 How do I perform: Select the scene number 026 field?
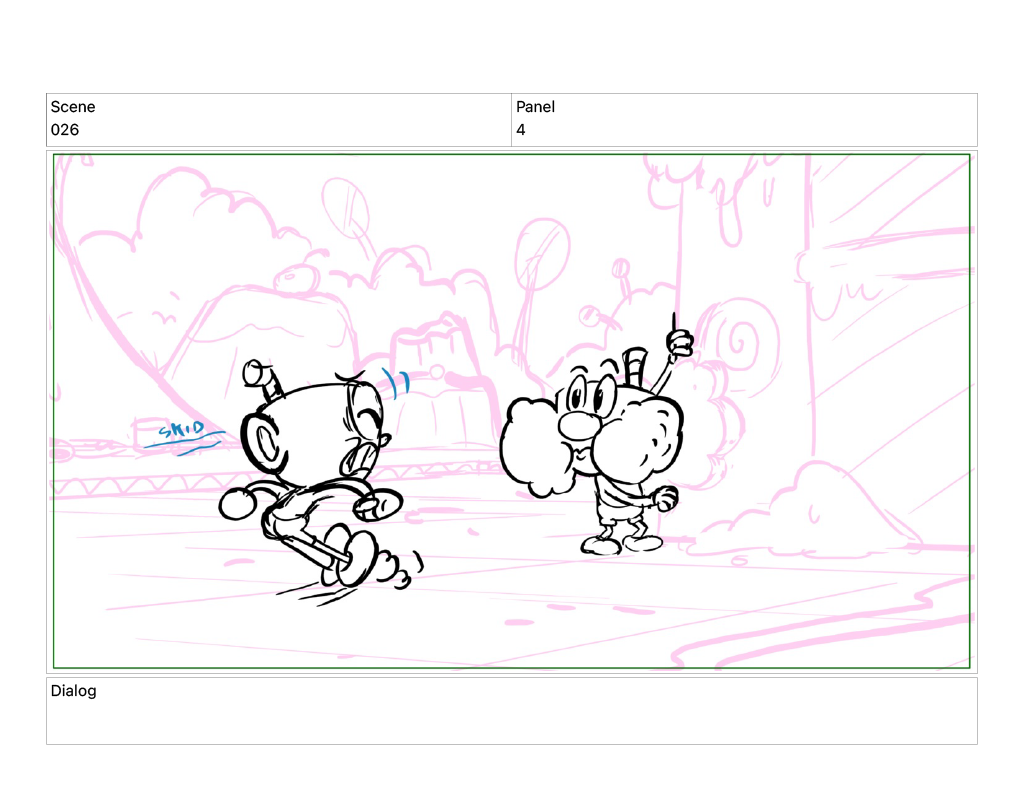(x=65, y=130)
